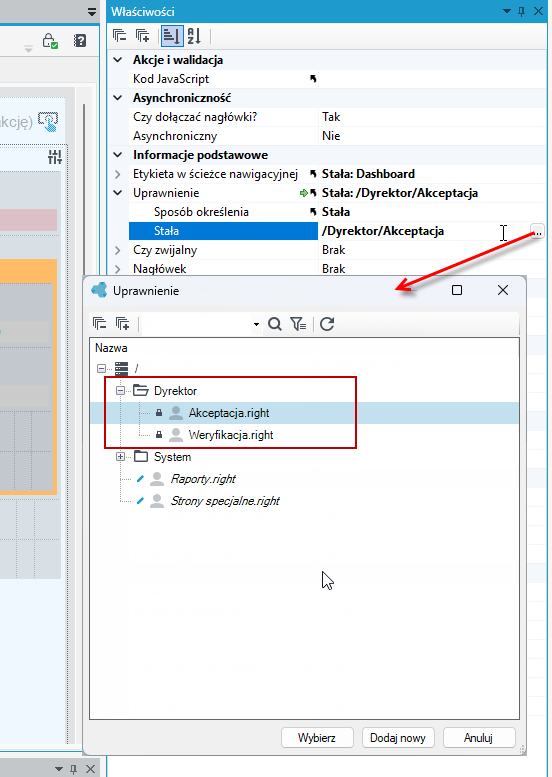The image size is (552, 777).
Task: Collapse the Dyrektor folder
Action: pos(120,390)
